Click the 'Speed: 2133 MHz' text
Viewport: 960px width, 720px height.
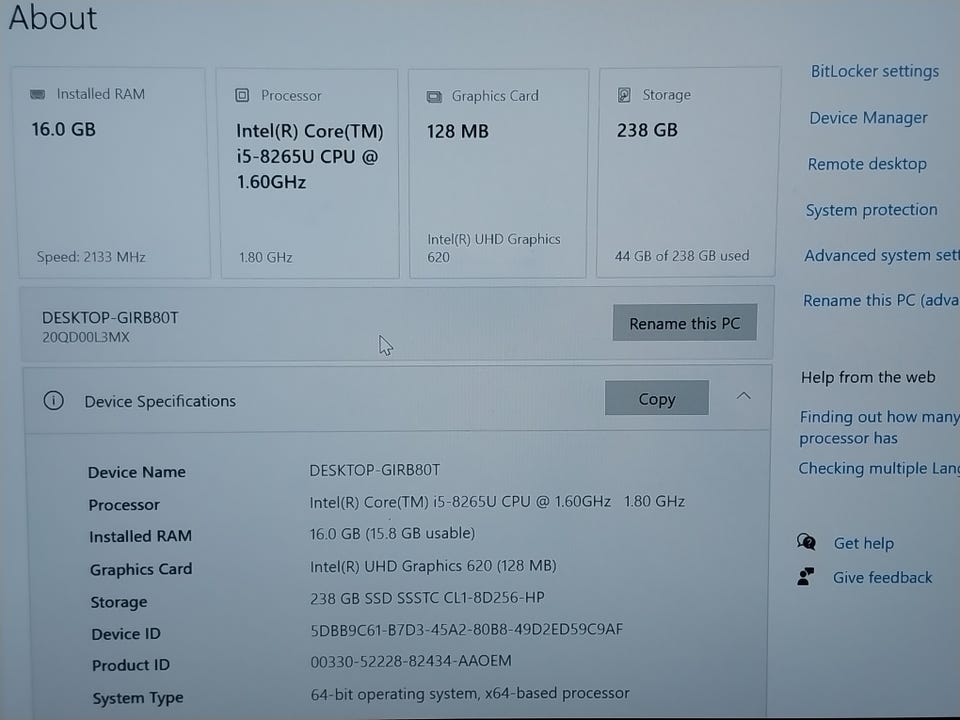(91, 257)
